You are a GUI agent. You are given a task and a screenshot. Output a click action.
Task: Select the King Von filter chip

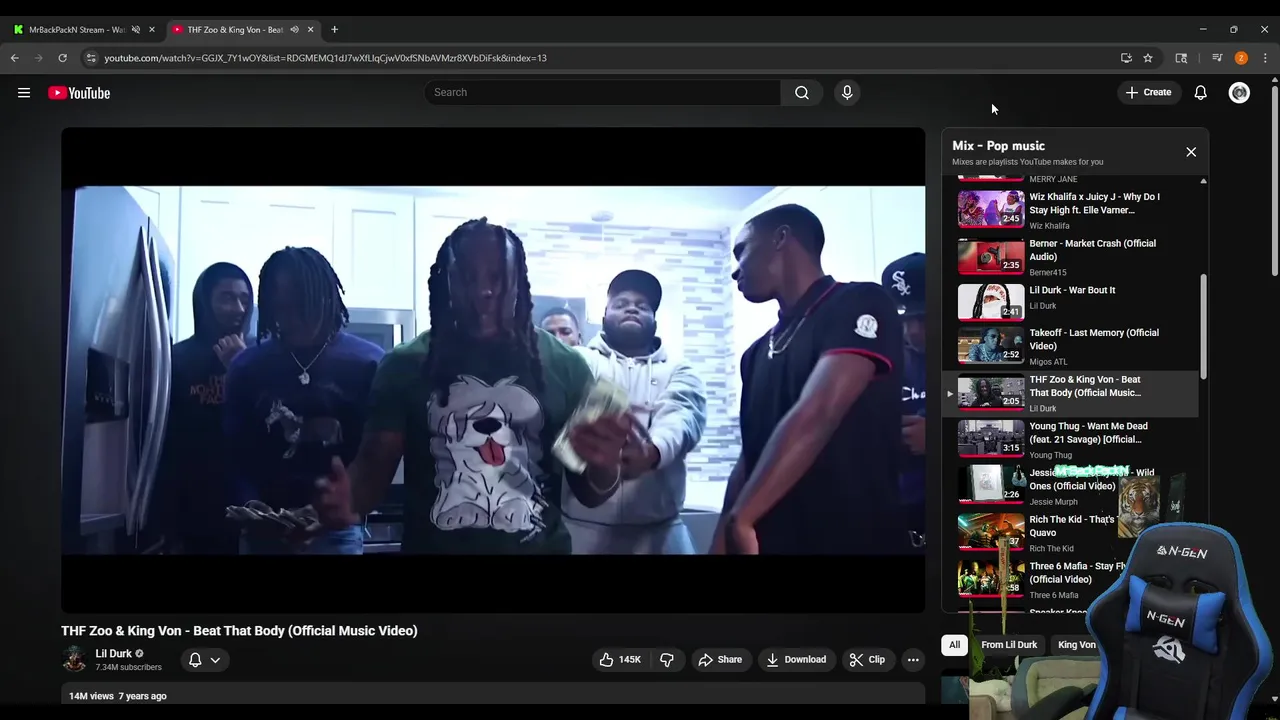click(1077, 645)
